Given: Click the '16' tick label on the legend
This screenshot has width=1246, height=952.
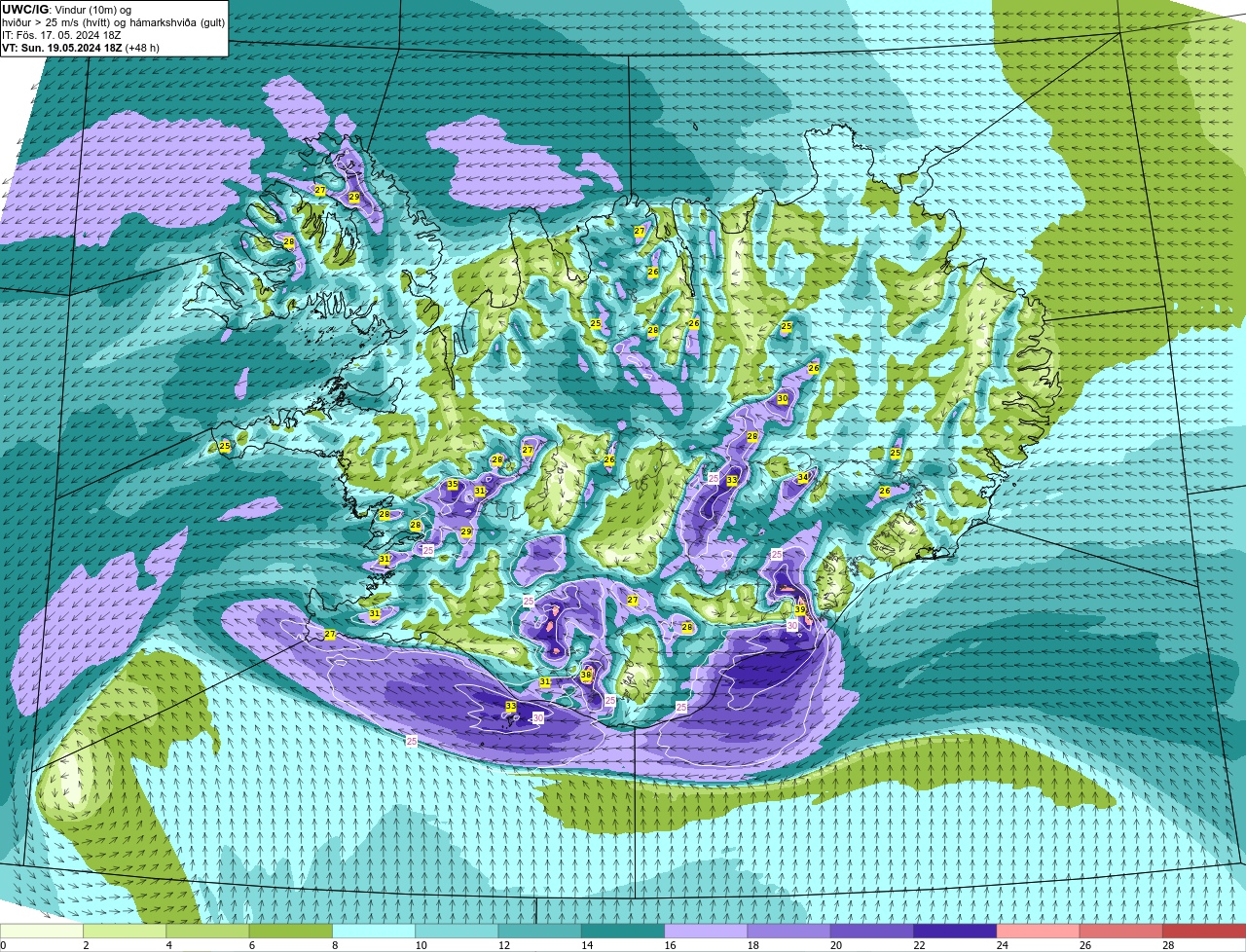Looking at the screenshot, I should [670, 945].
